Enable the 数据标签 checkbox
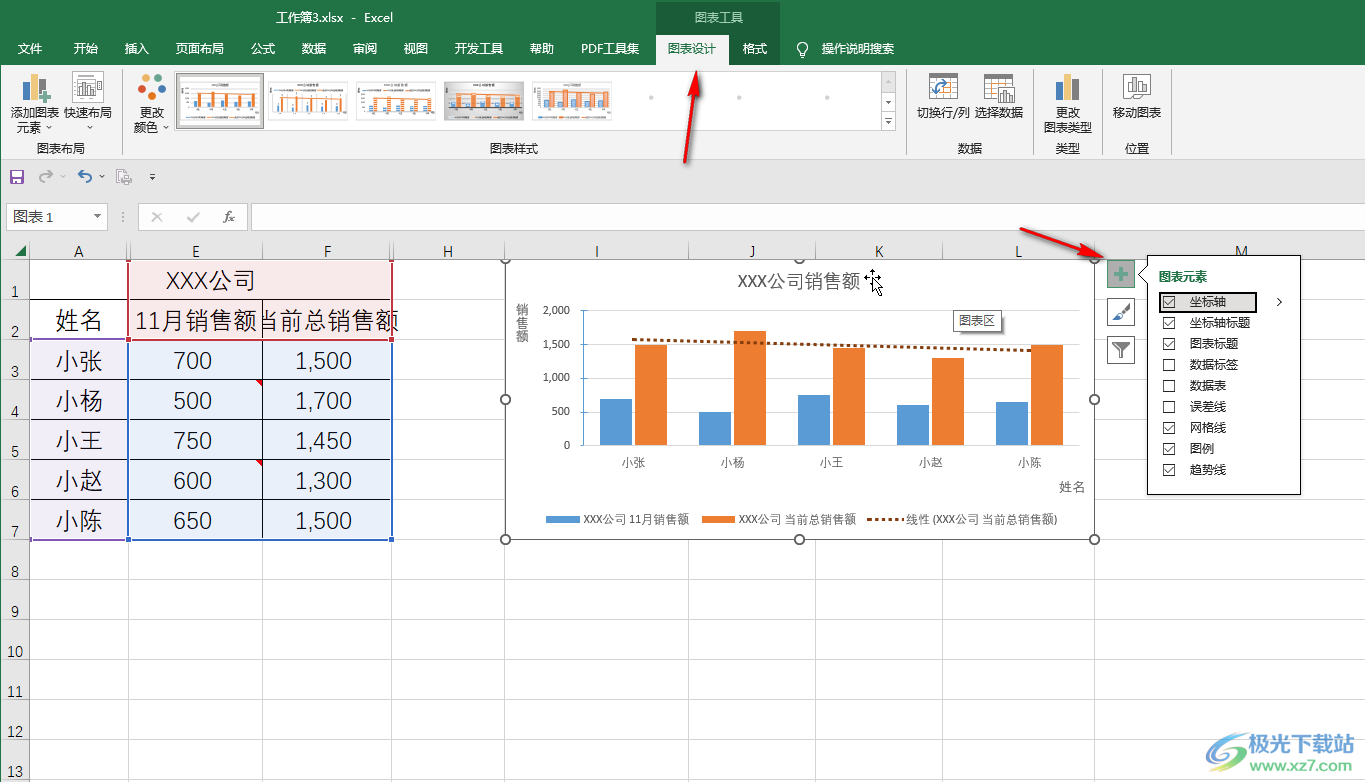 (x=1169, y=365)
